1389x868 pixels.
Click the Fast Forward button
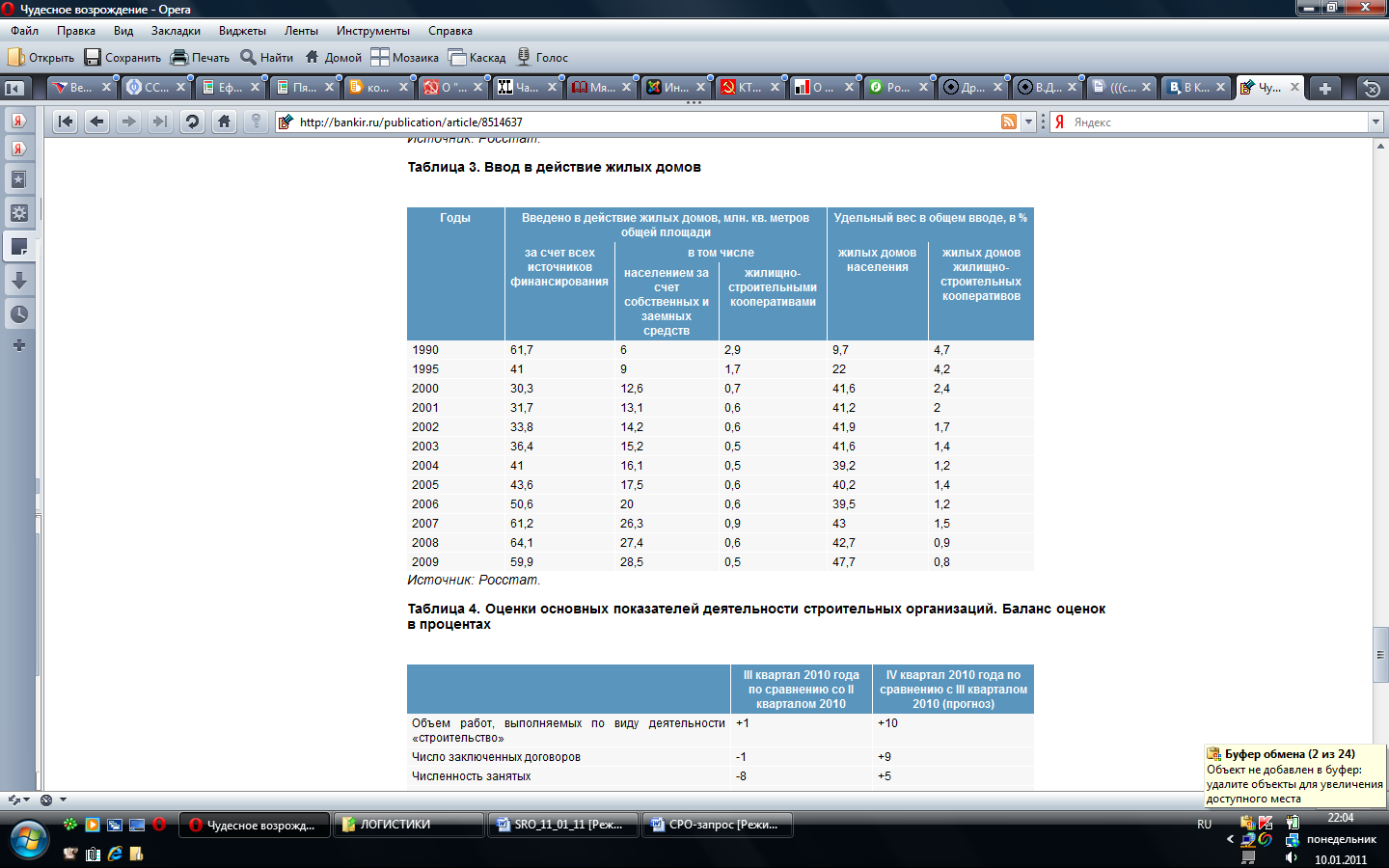pyautogui.click(x=160, y=122)
